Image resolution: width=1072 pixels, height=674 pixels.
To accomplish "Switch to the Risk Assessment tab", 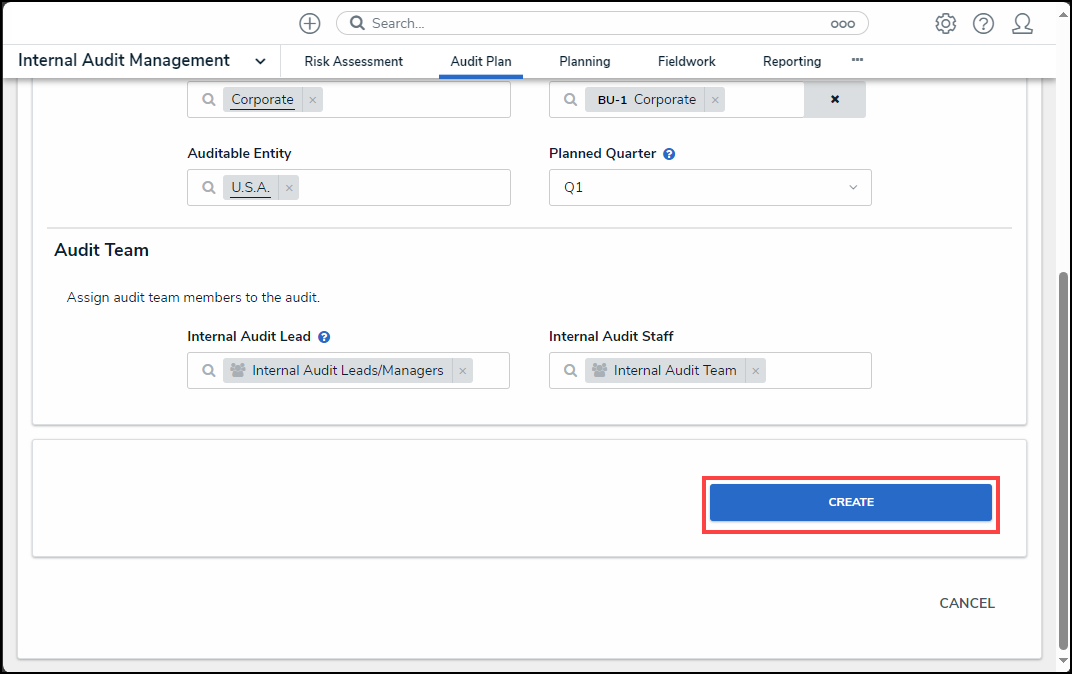I will [x=353, y=62].
